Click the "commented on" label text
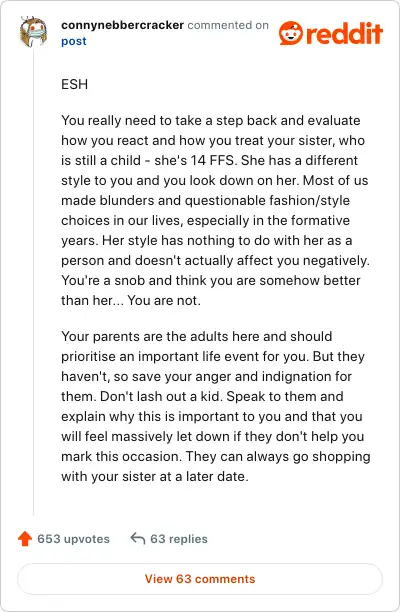Viewport: 400px width, 612px height. (228, 25)
